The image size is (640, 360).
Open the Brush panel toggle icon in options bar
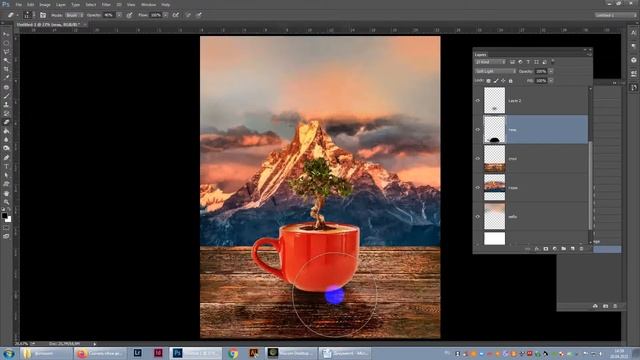43,15
